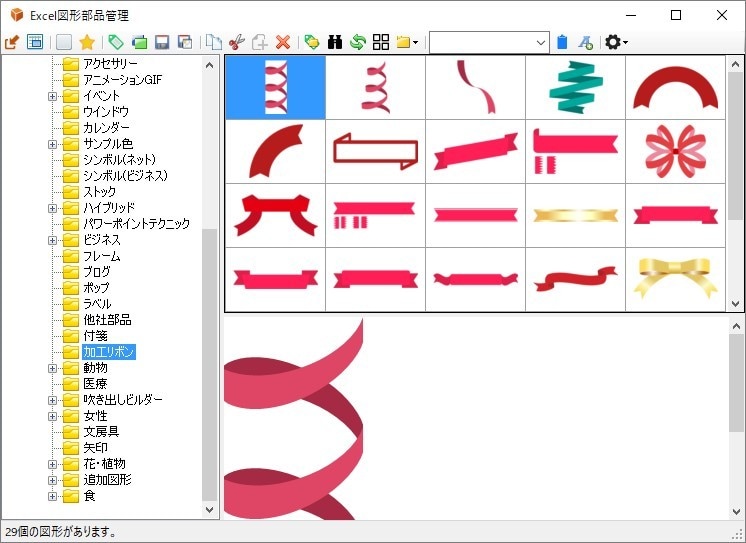This screenshot has height=543, width=746.
Task: Click the thumbnail grid scroll-down arrow
Action: tap(736, 304)
